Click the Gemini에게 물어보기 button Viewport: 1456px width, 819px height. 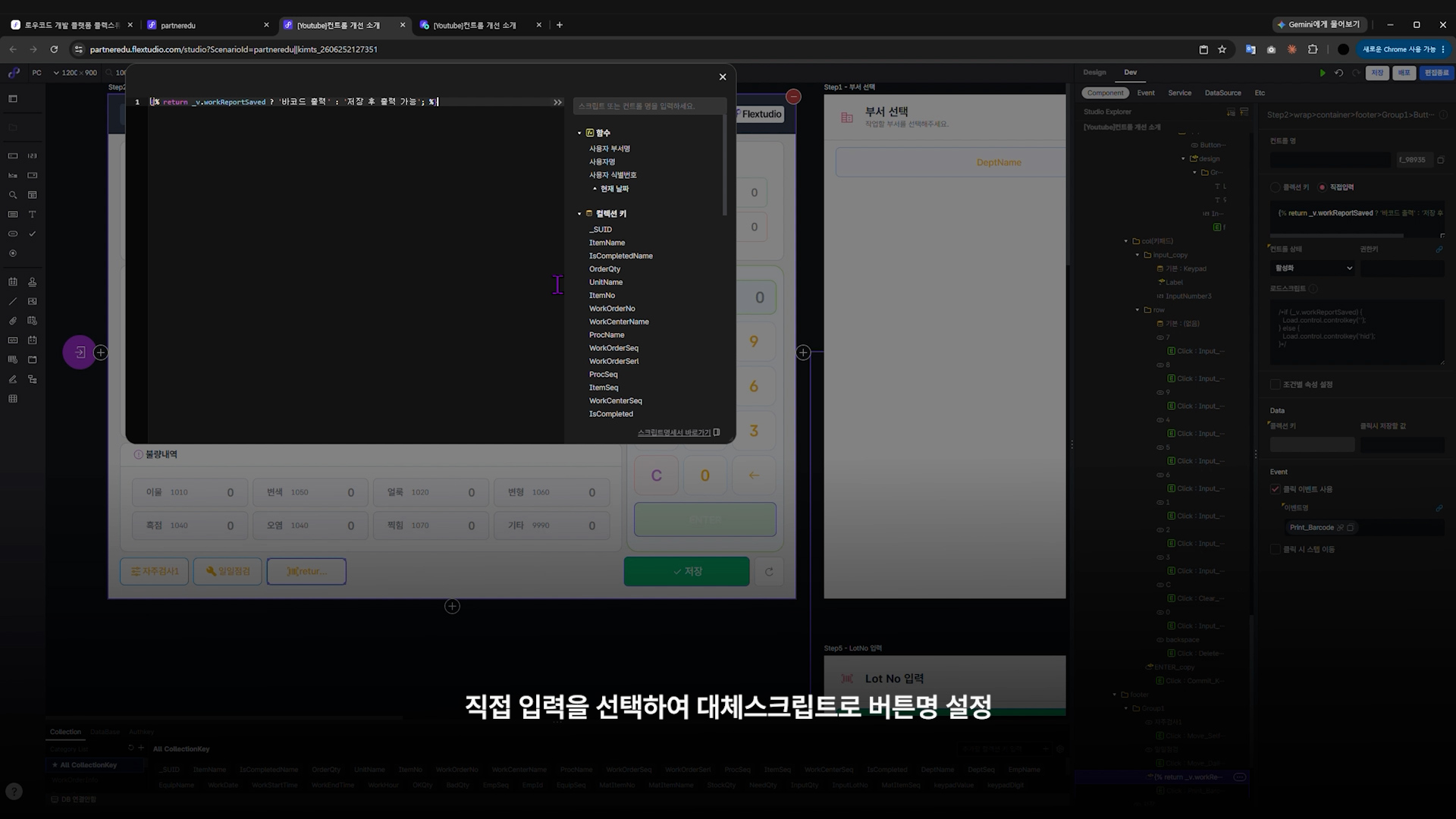click(x=1320, y=25)
